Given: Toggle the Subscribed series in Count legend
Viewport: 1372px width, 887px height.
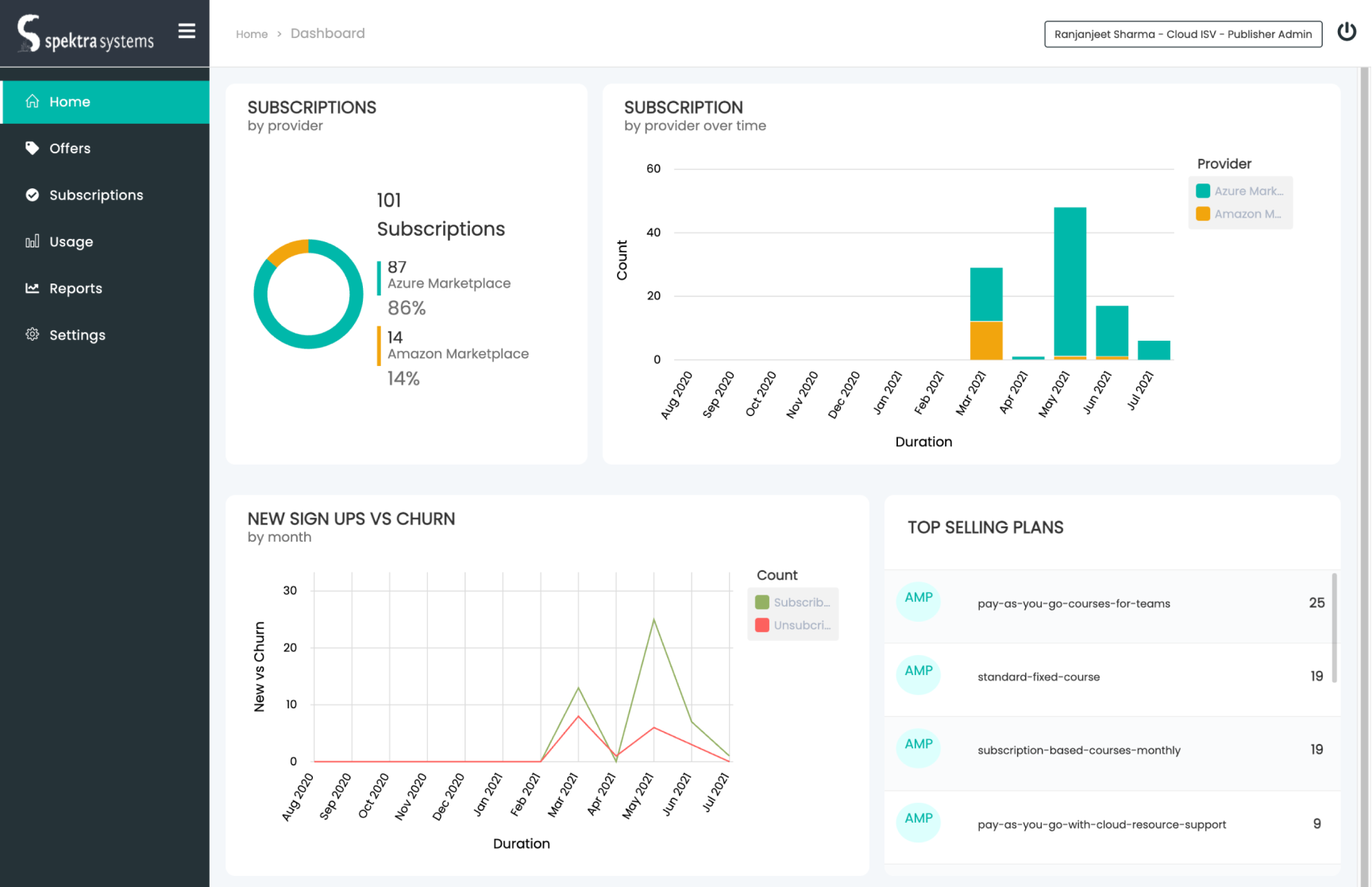Looking at the screenshot, I should point(792,602).
